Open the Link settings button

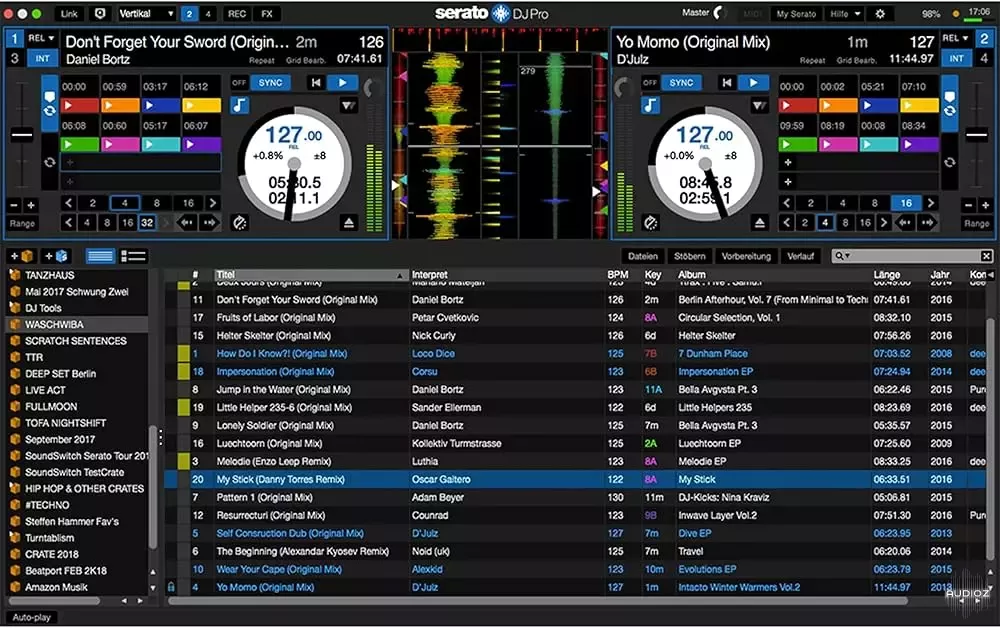click(69, 13)
